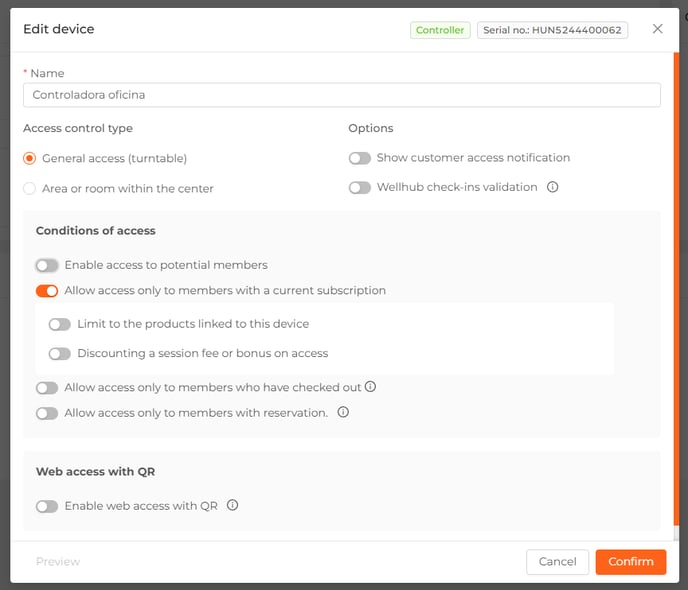Click the orange dialog scrollbar
Image resolution: width=688 pixels, height=590 pixels.
tap(676, 290)
